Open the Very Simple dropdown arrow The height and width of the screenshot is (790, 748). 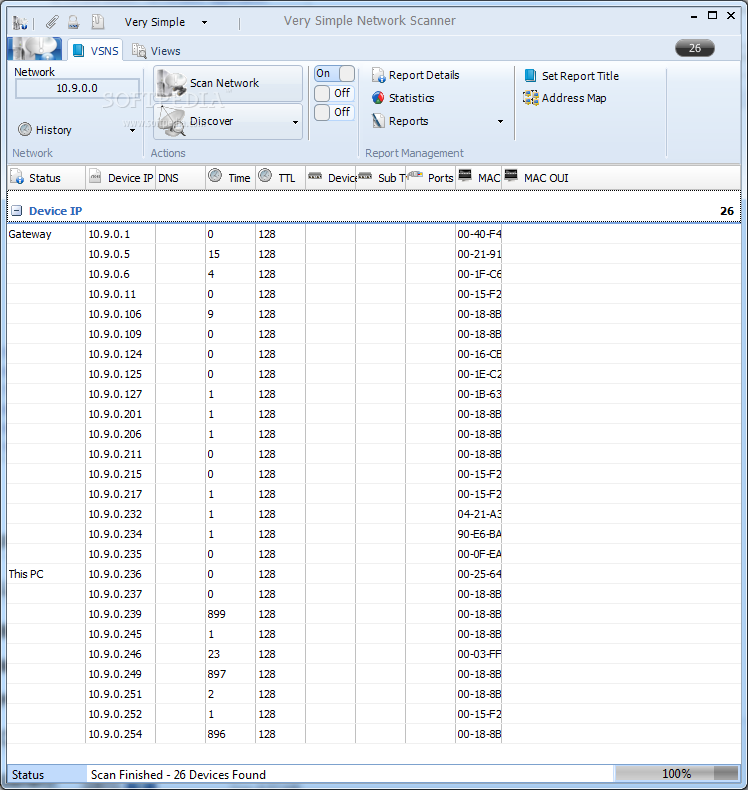click(x=205, y=22)
